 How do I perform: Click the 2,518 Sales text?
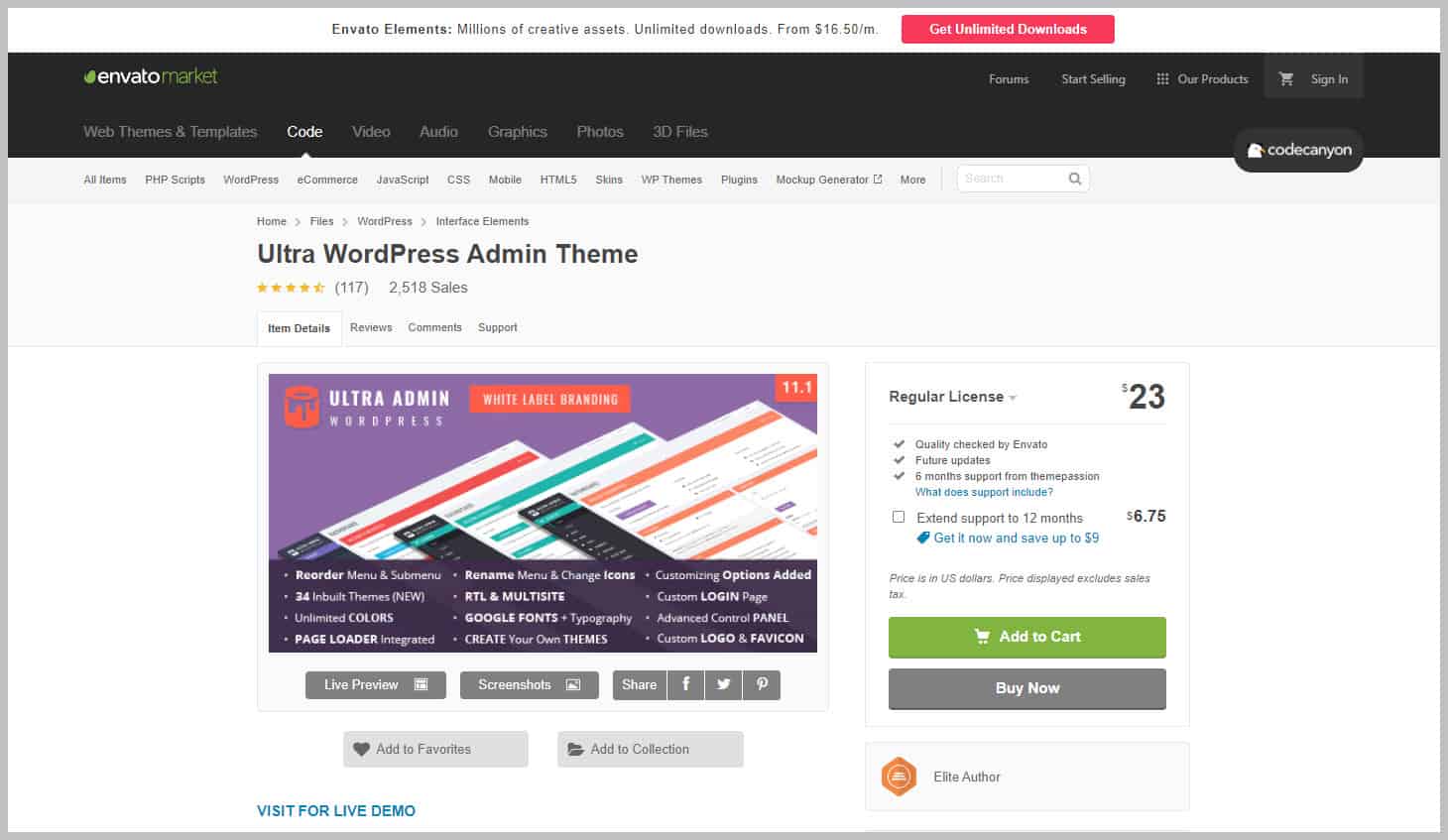[x=428, y=288]
